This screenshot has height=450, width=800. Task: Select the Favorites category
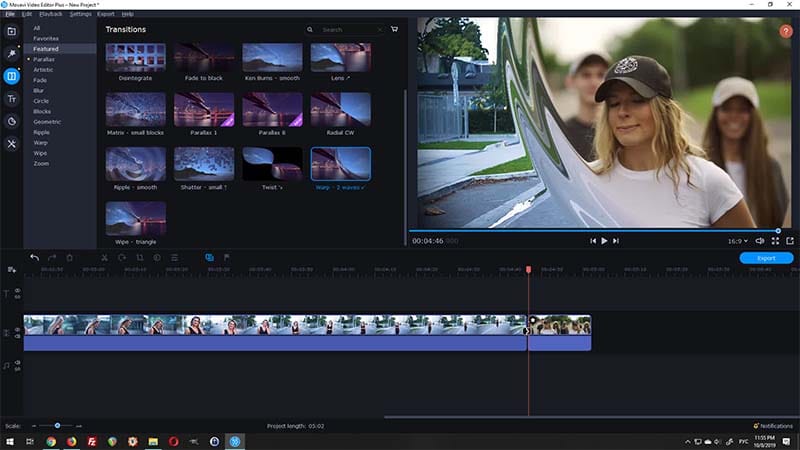[46, 38]
